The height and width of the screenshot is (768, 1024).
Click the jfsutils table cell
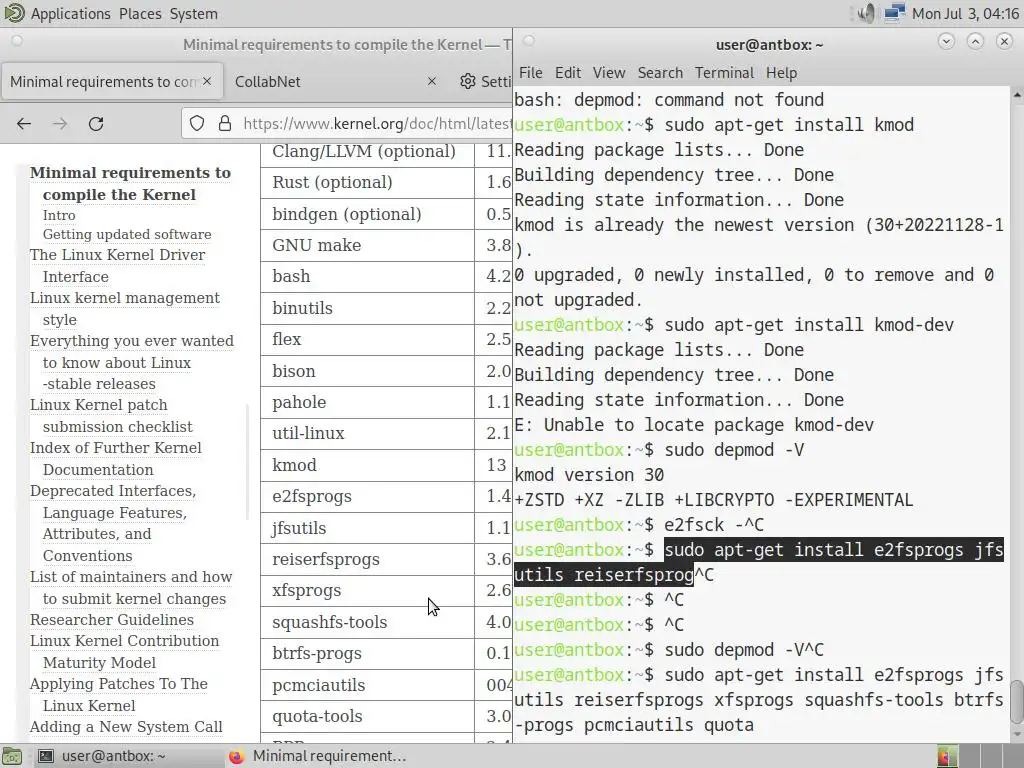(x=367, y=528)
